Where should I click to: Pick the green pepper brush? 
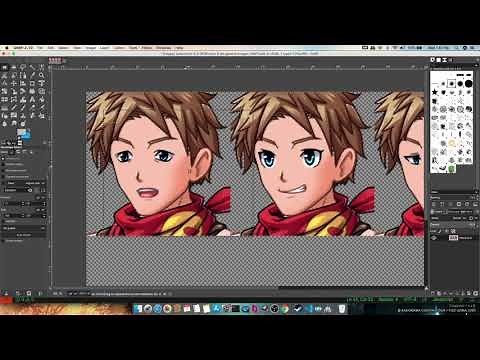click(452, 168)
